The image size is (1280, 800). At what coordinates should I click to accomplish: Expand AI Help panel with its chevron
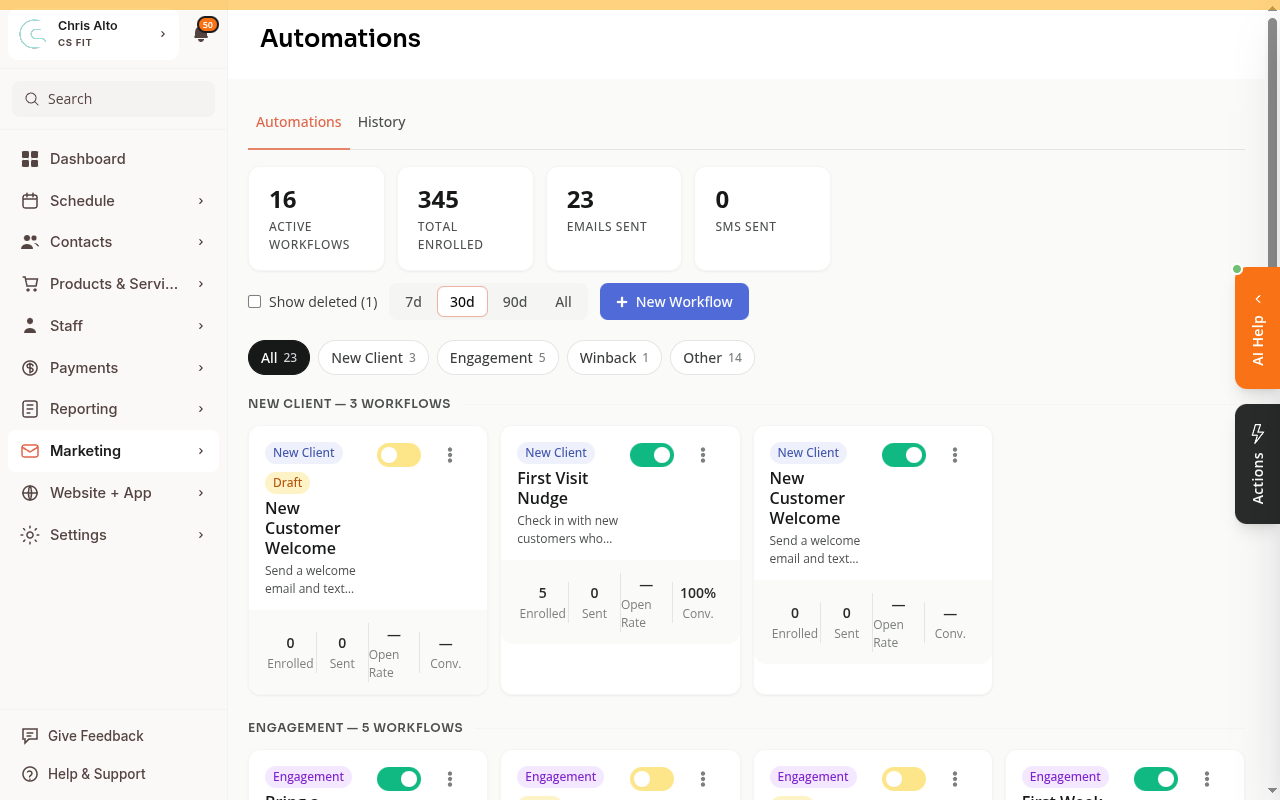point(1258,299)
